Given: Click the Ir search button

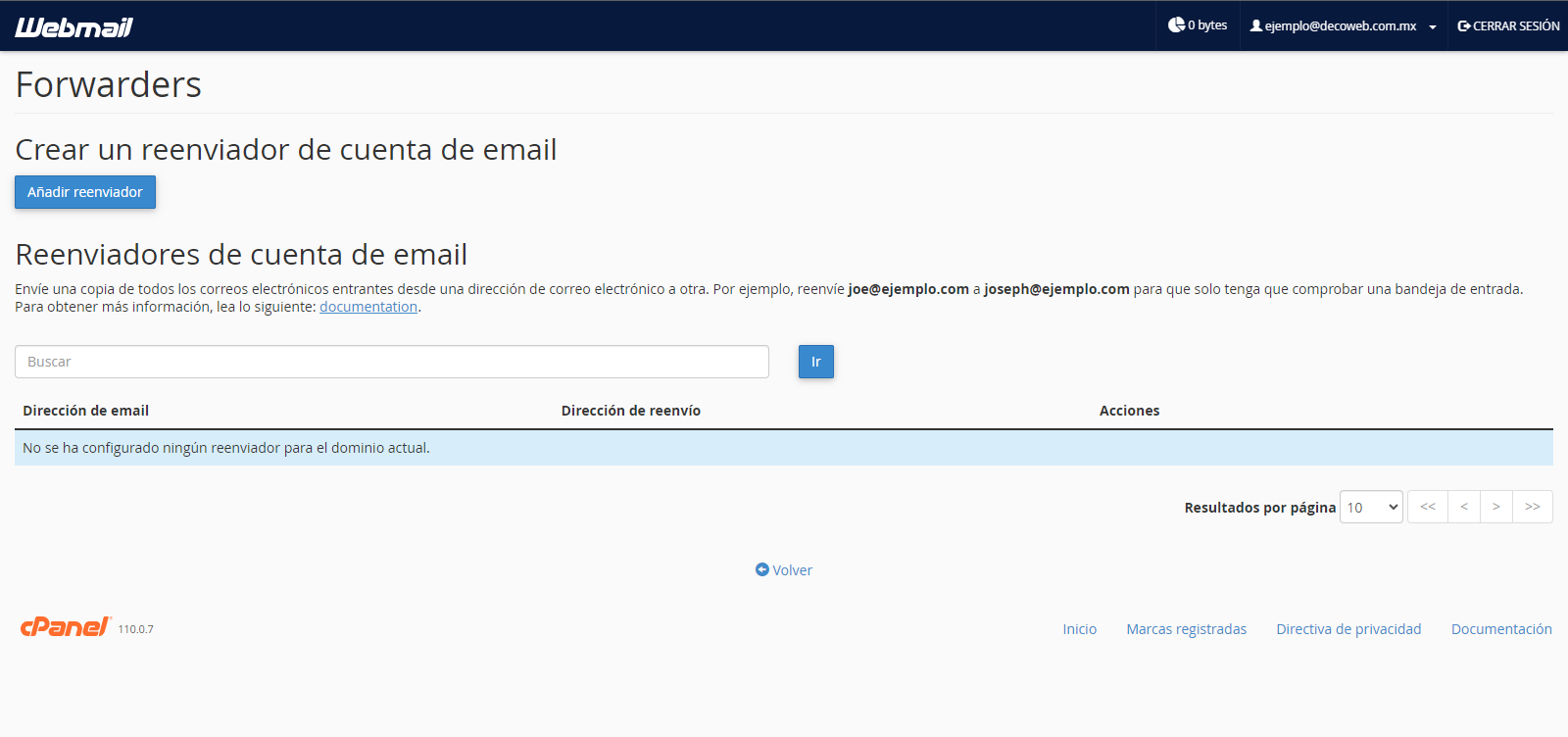Looking at the screenshot, I should (x=815, y=362).
